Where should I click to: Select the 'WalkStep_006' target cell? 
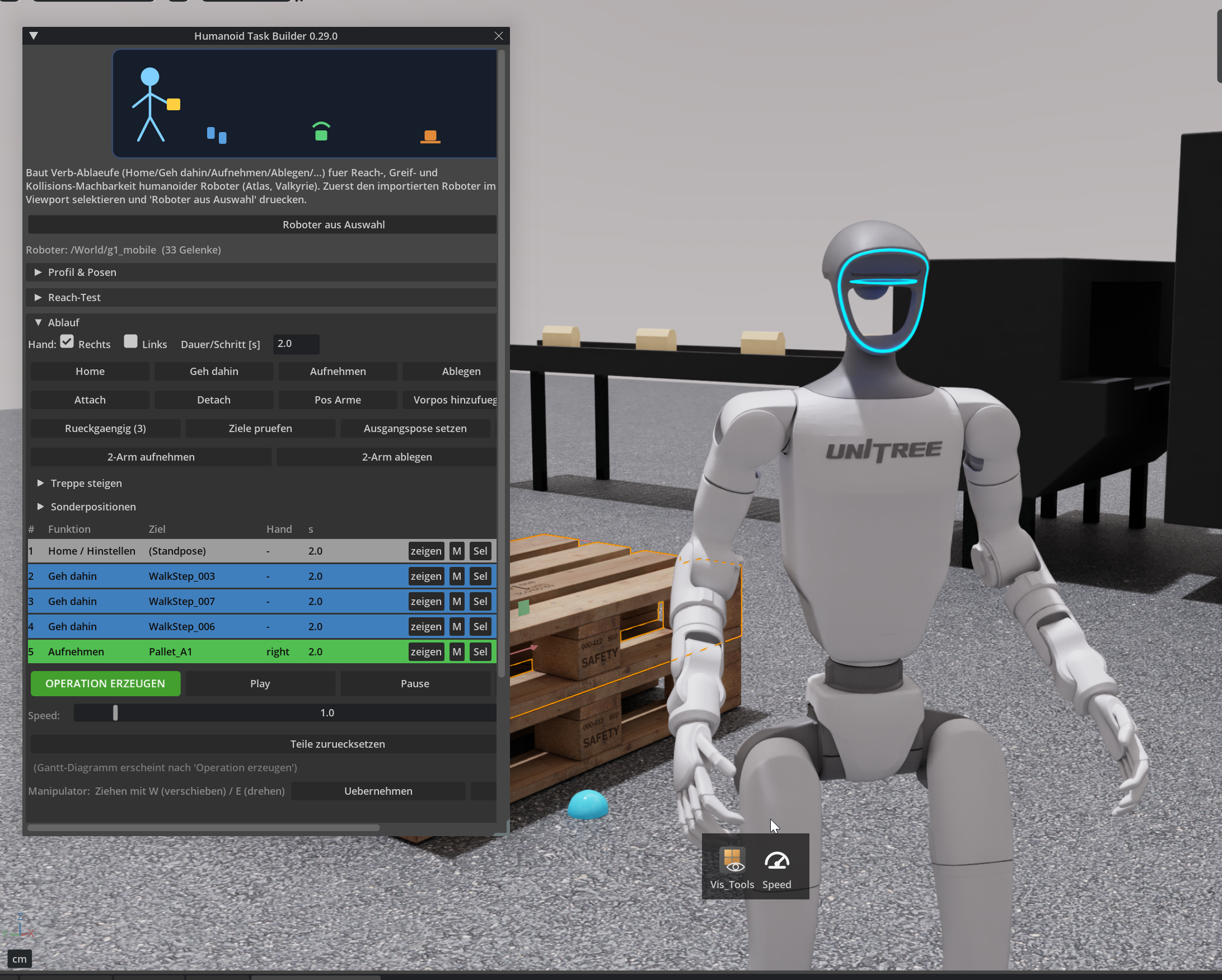coord(181,626)
